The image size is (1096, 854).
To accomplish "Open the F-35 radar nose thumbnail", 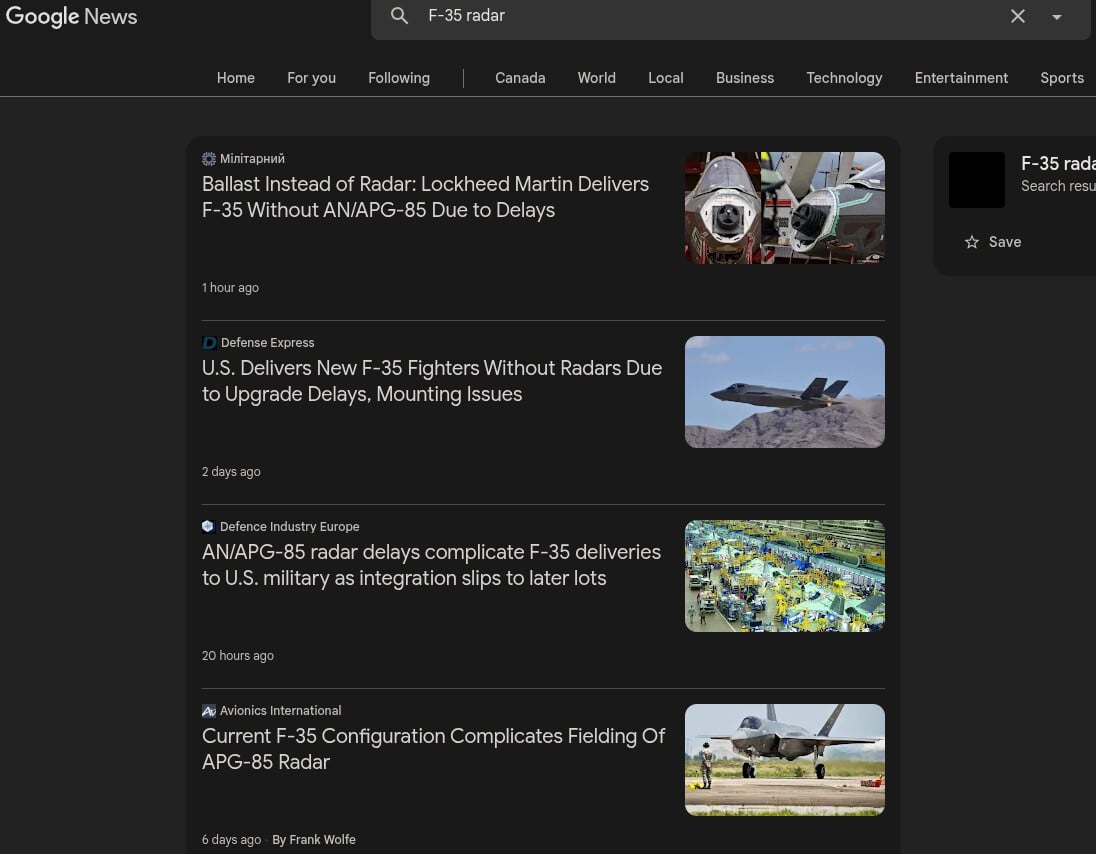I will (x=784, y=208).
